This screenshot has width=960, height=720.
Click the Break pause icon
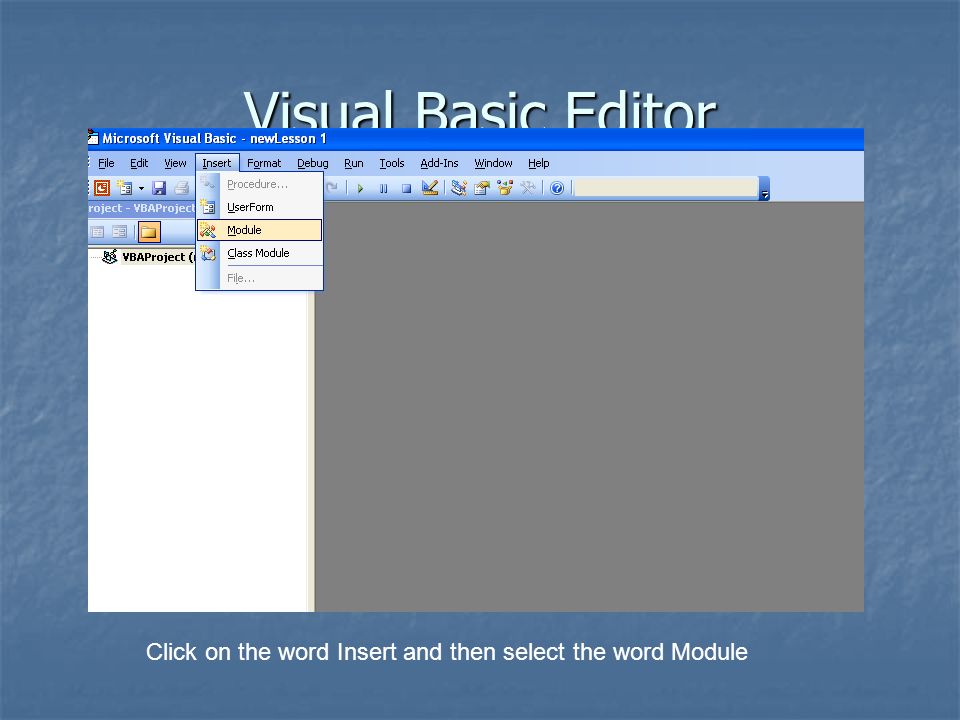(383, 189)
